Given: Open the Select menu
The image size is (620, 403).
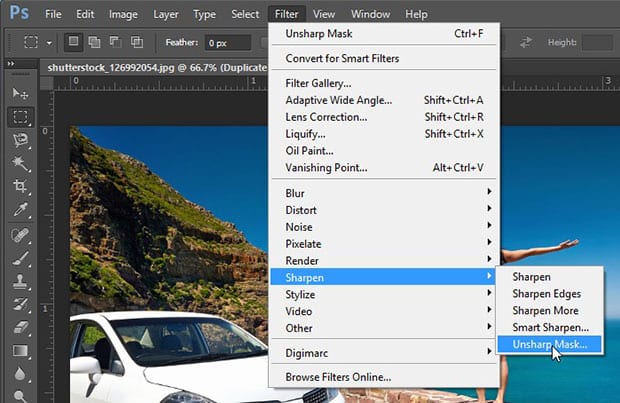Looking at the screenshot, I should pyautogui.click(x=245, y=14).
